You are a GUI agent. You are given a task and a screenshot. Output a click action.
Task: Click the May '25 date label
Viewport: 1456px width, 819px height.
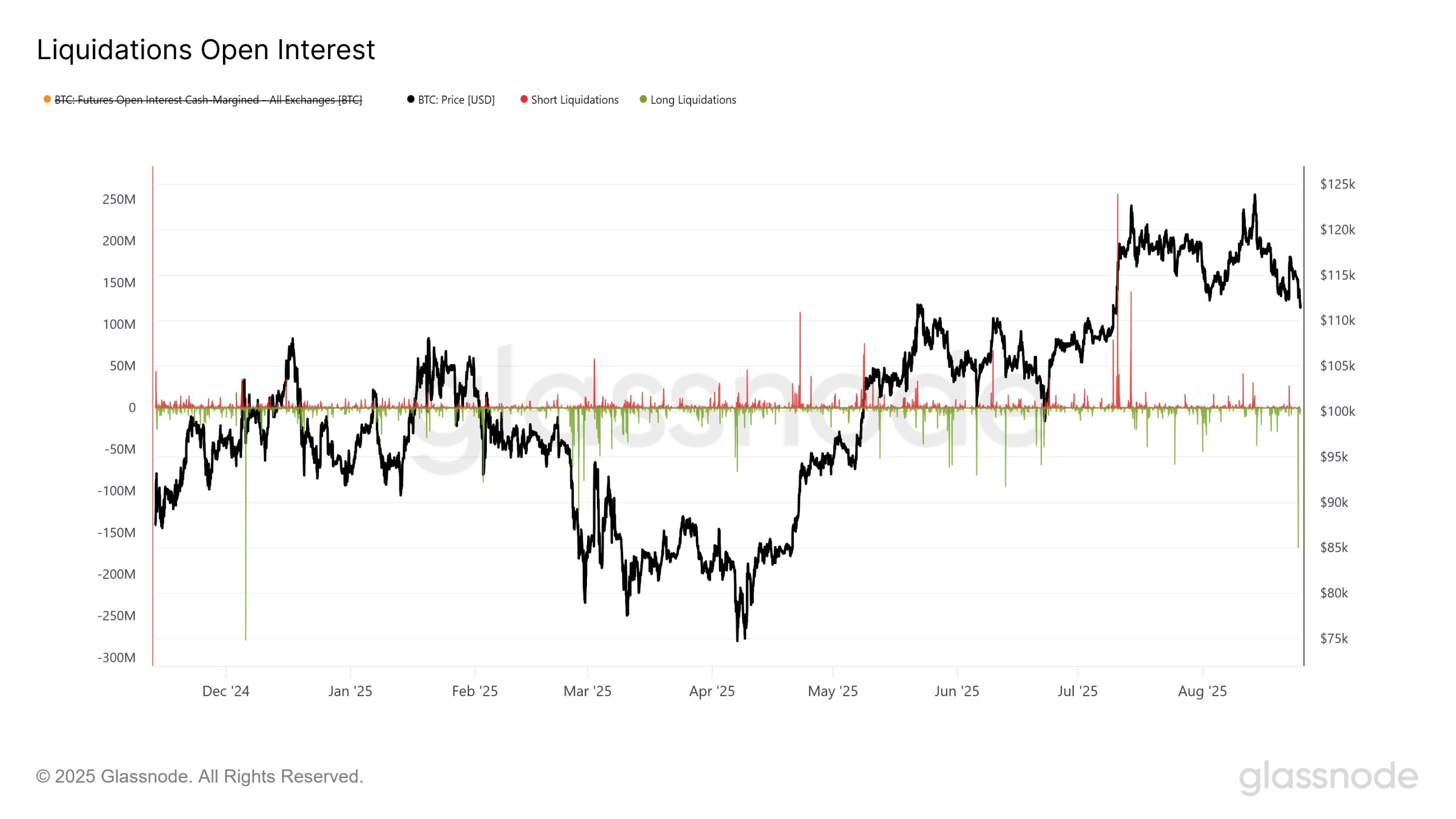pos(833,691)
